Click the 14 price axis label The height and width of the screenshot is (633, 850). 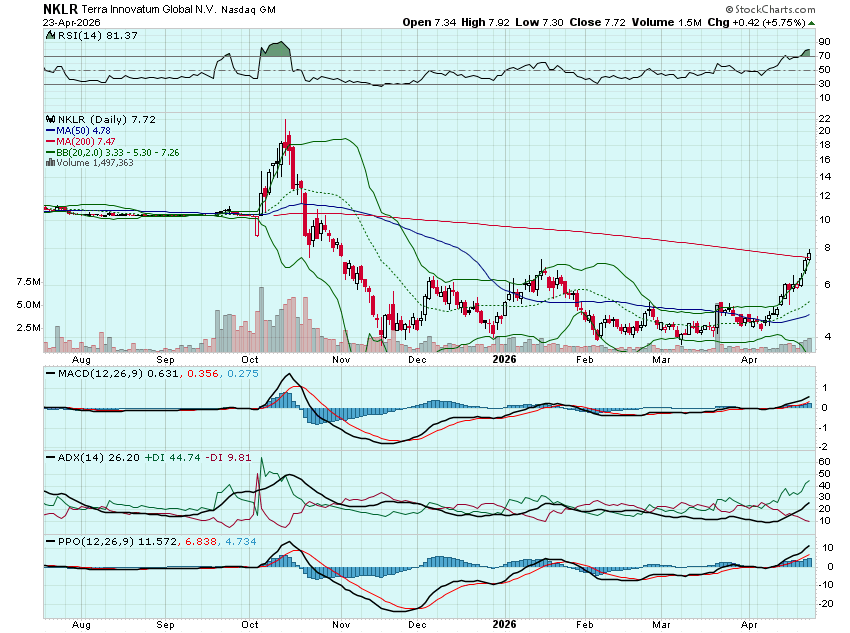pyautogui.click(x=825, y=177)
